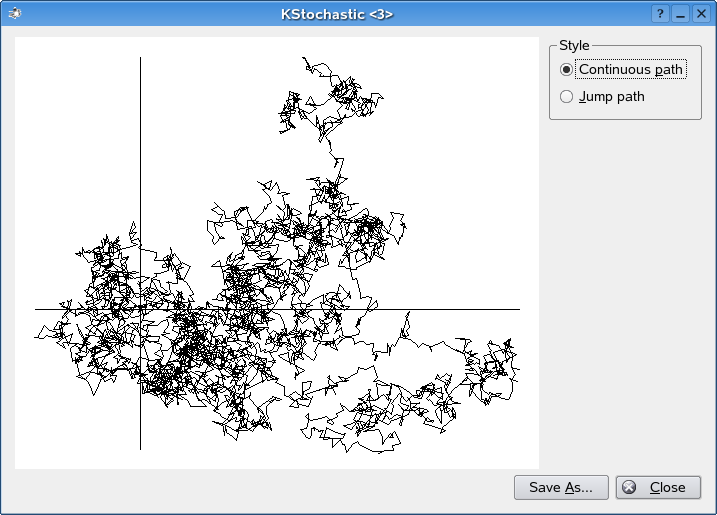Click the "Continuous path" label text

630,70
